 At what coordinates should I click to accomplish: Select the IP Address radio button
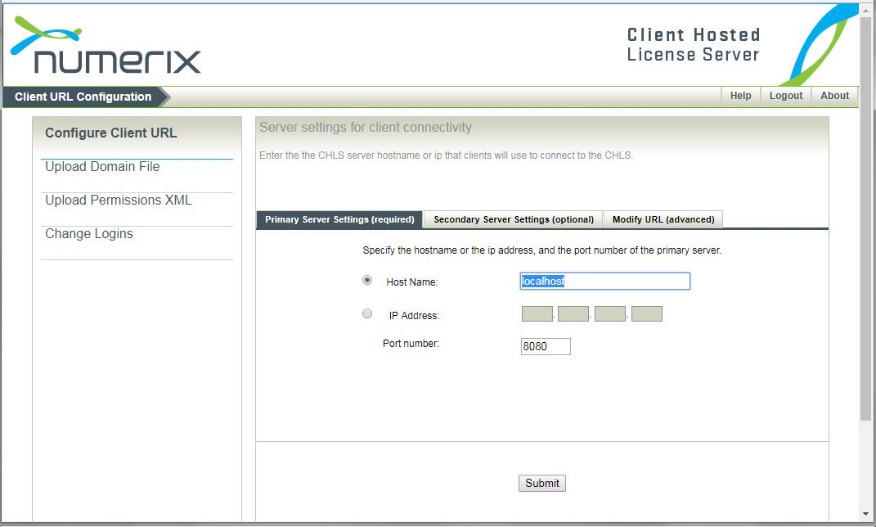pos(367,314)
